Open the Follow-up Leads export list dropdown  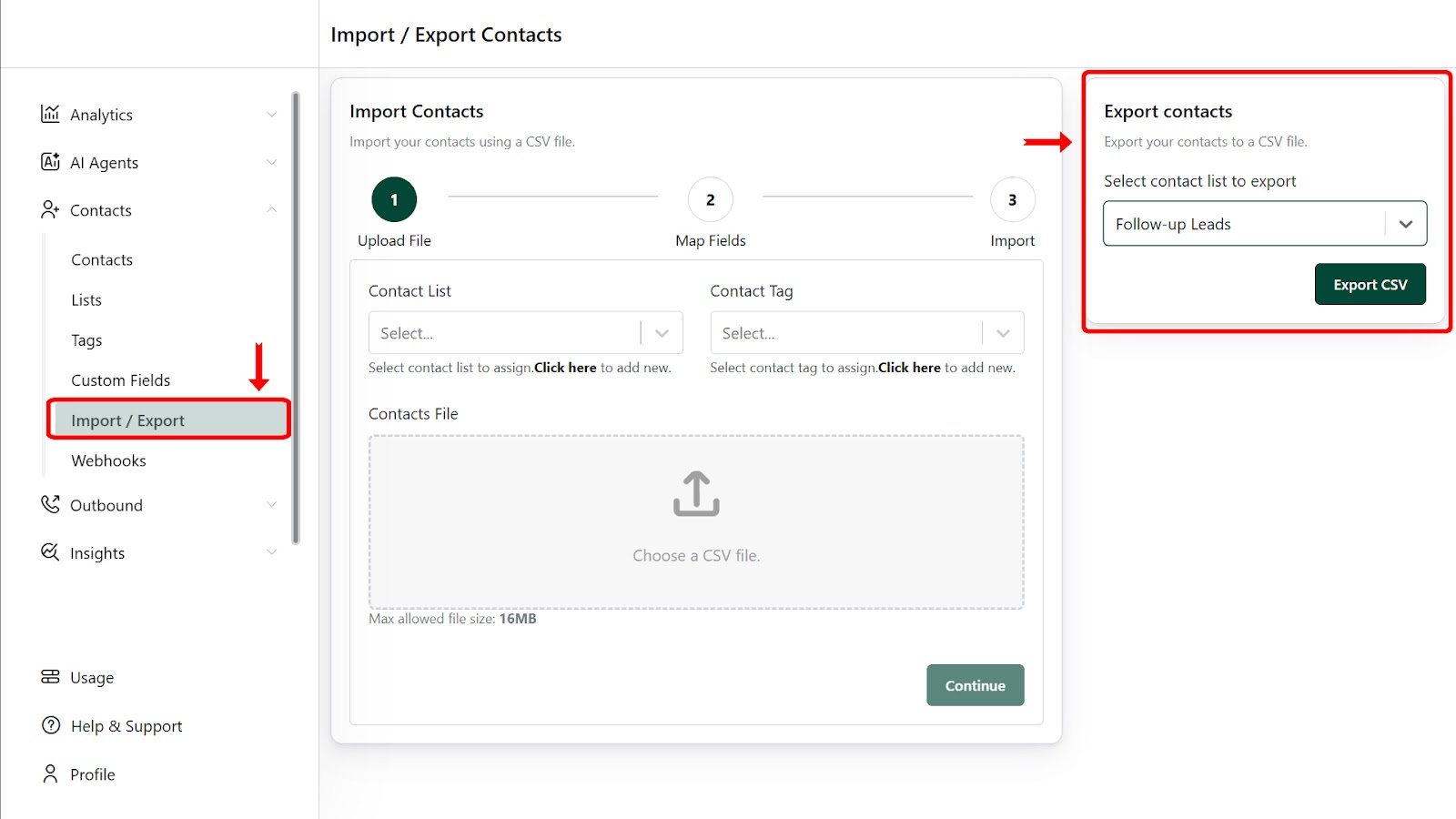click(x=1264, y=224)
